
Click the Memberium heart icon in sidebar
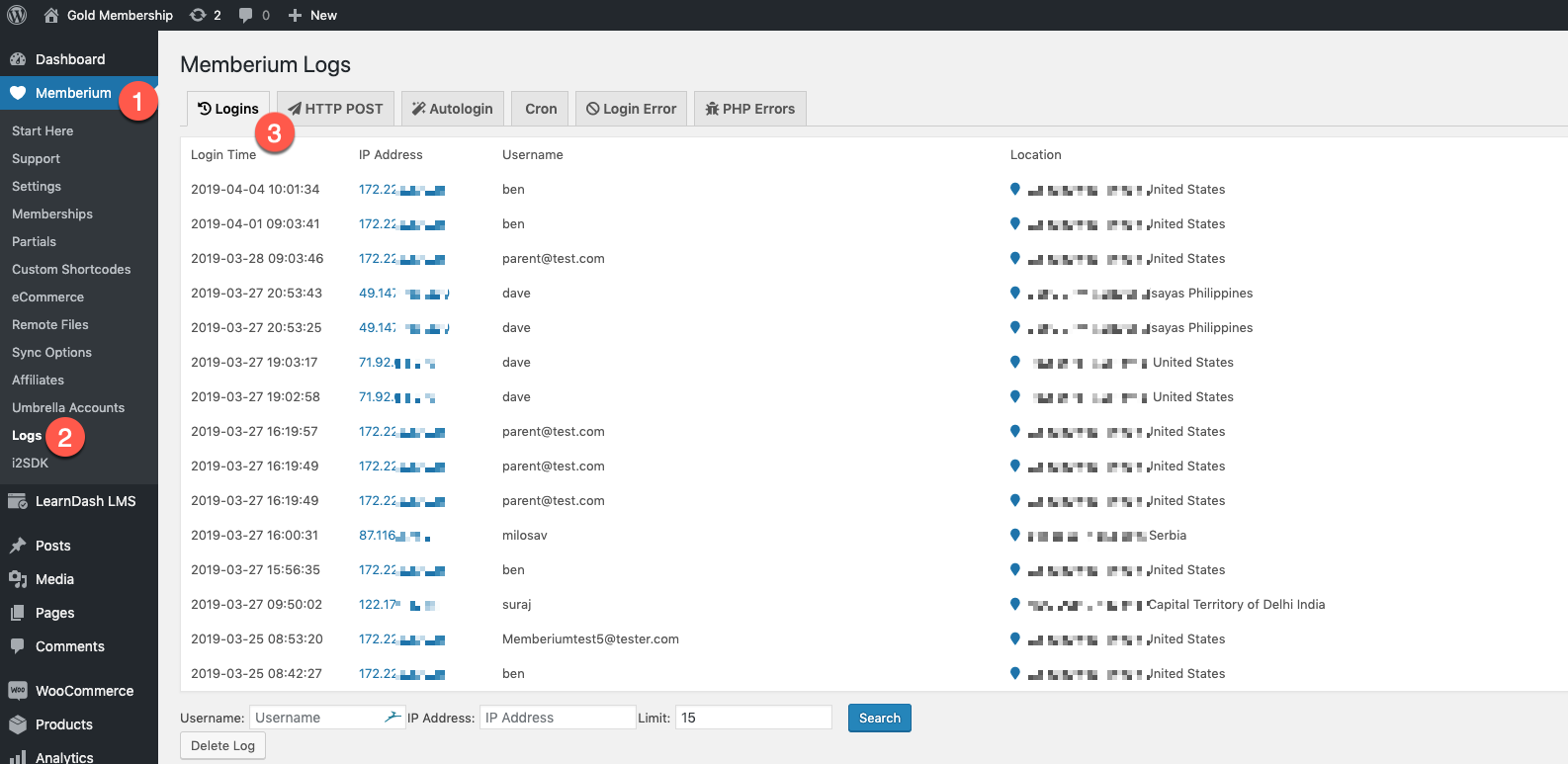pos(18,93)
